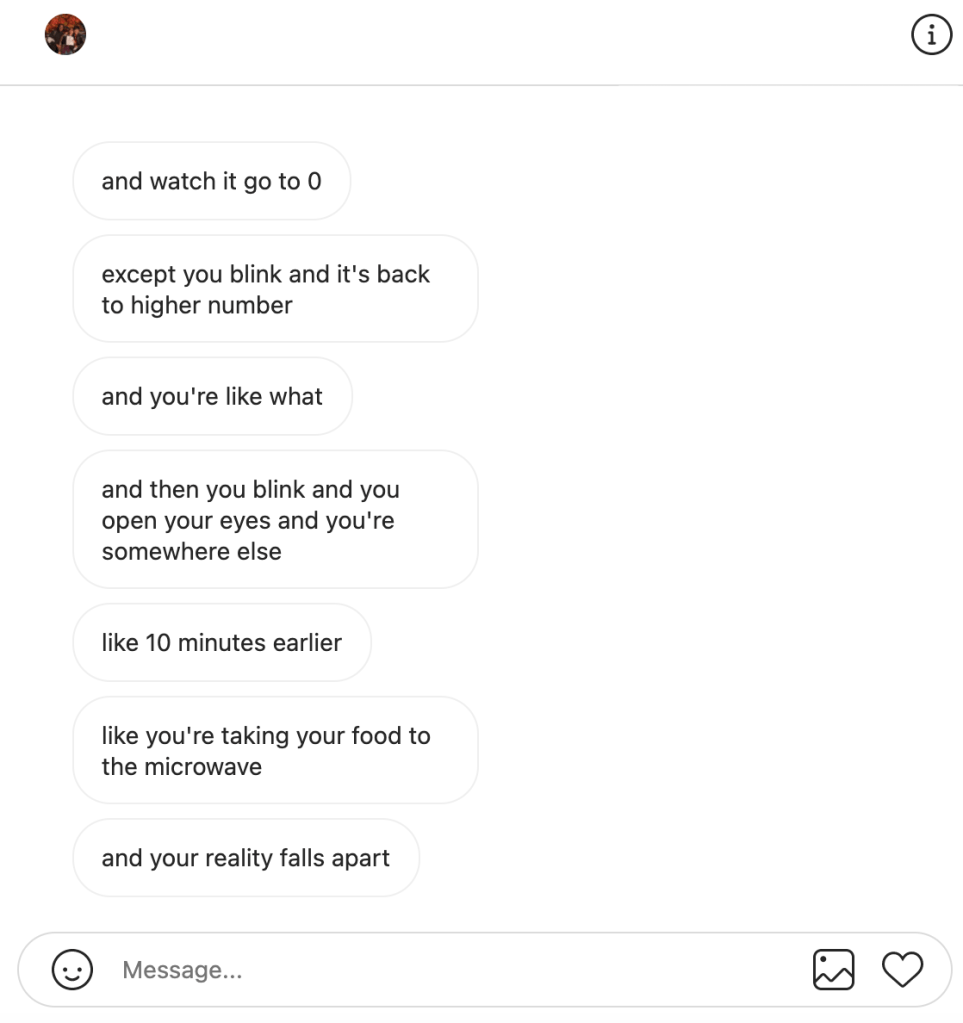This screenshot has height=1023, width=963.
Task: Send a like with the heart icon
Action: point(902,970)
